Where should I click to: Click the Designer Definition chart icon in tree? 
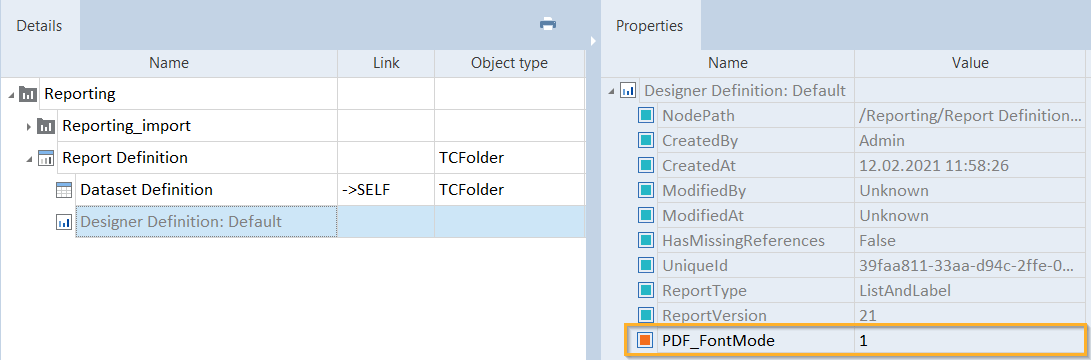[64, 222]
